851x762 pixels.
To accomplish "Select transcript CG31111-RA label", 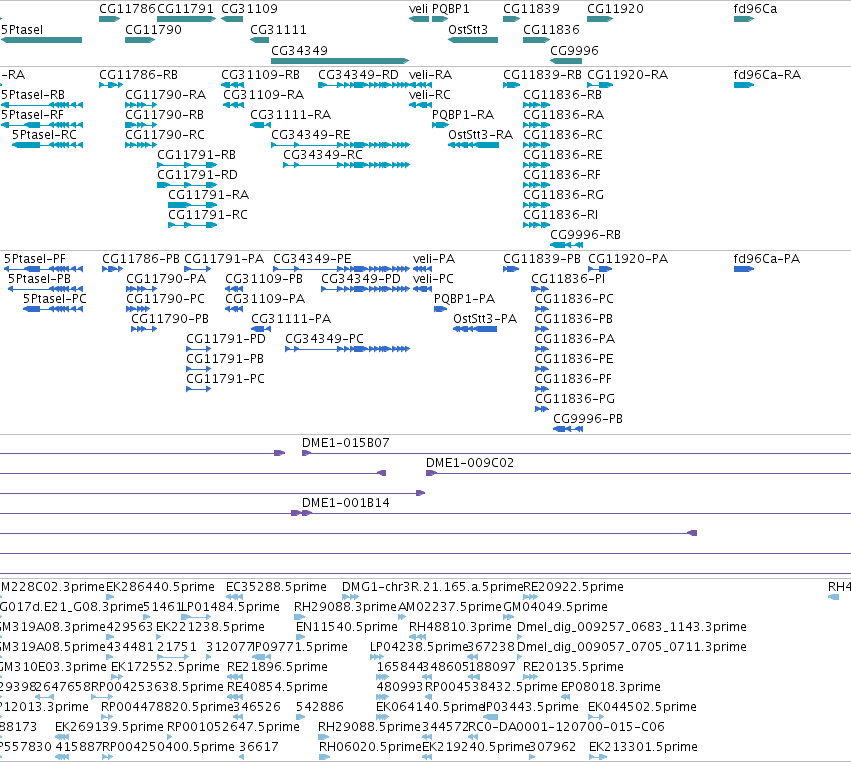I will 290,115.
